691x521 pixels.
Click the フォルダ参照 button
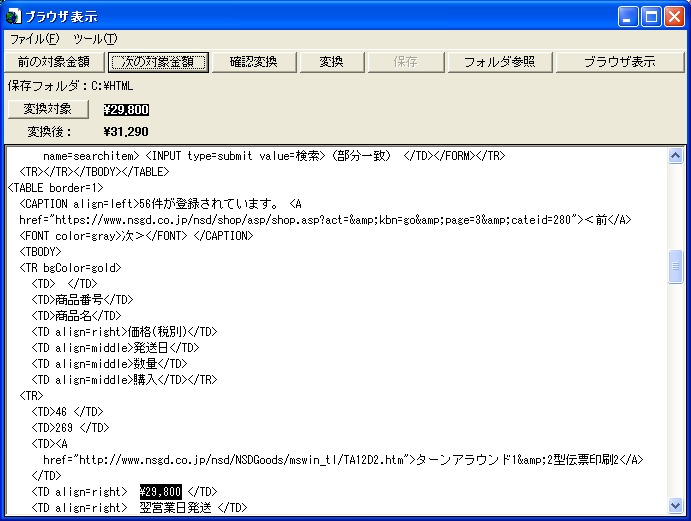[499, 62]
